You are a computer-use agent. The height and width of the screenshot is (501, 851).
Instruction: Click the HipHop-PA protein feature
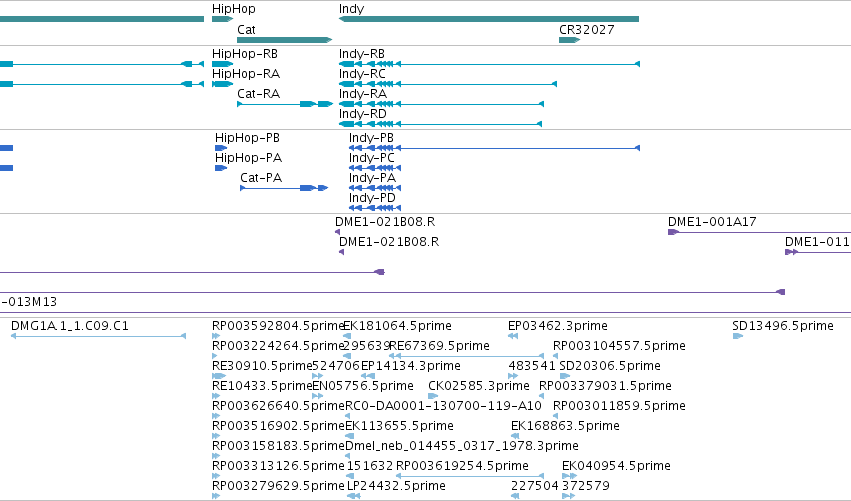click(x=221, y=168)
